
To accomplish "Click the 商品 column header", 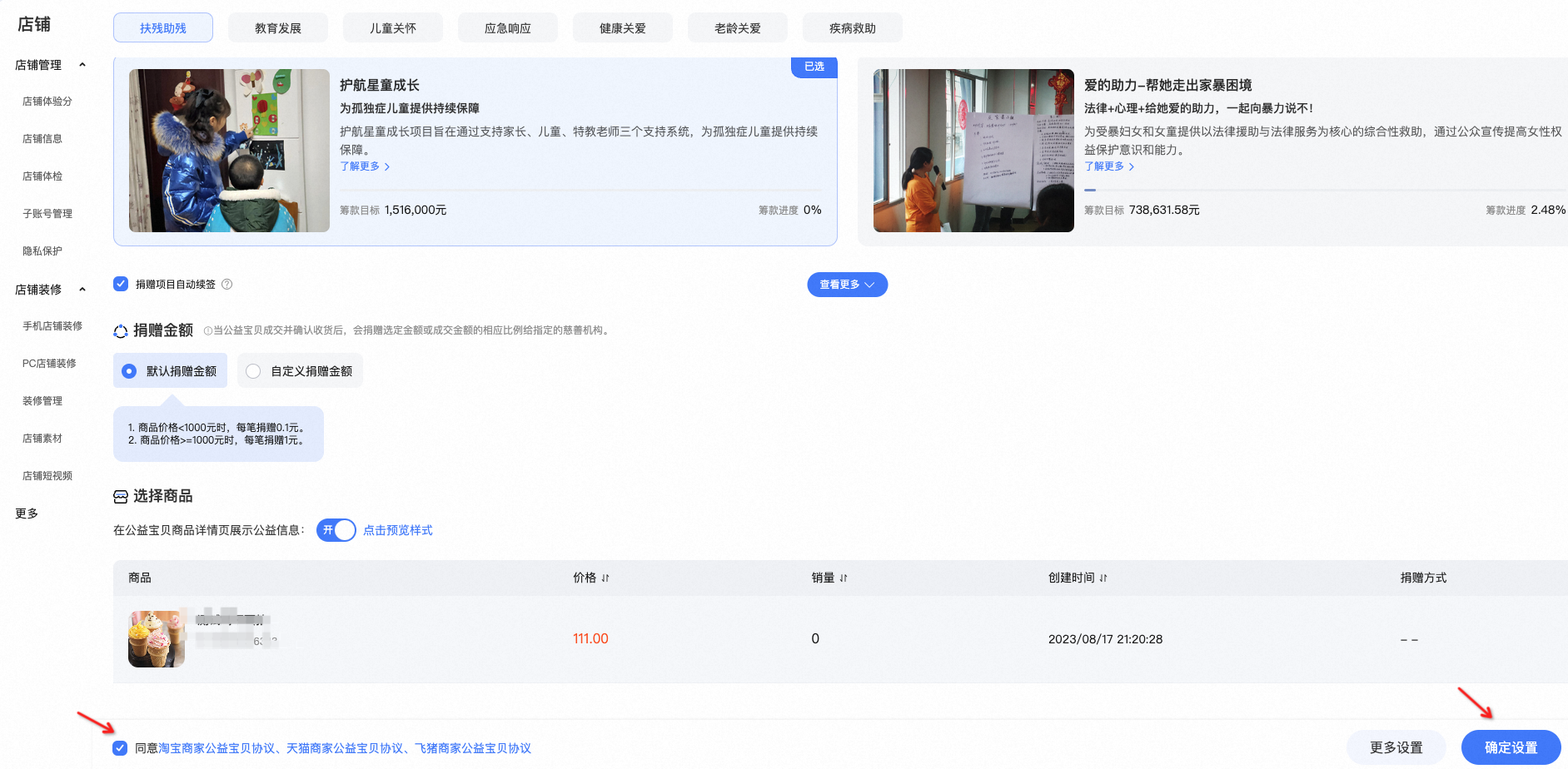I will pyautogui.click(x=140, y=578).
